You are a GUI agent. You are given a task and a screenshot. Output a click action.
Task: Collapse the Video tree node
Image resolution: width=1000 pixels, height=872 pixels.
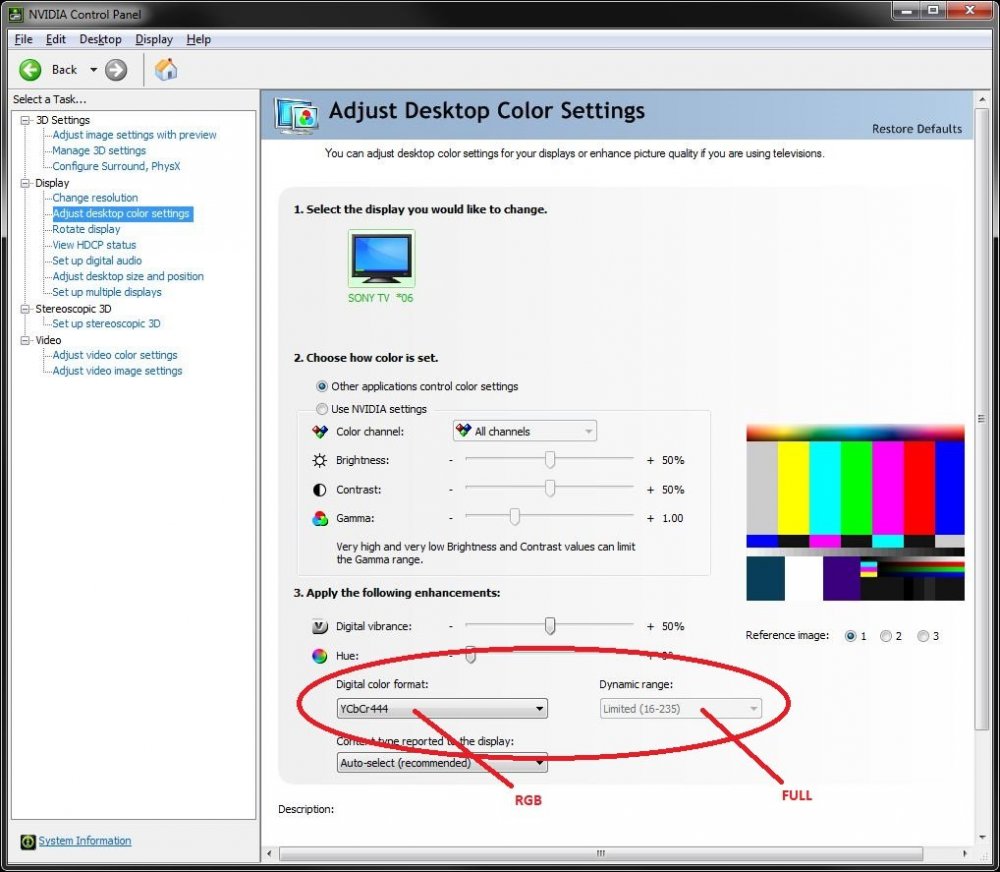pos(26,341)
